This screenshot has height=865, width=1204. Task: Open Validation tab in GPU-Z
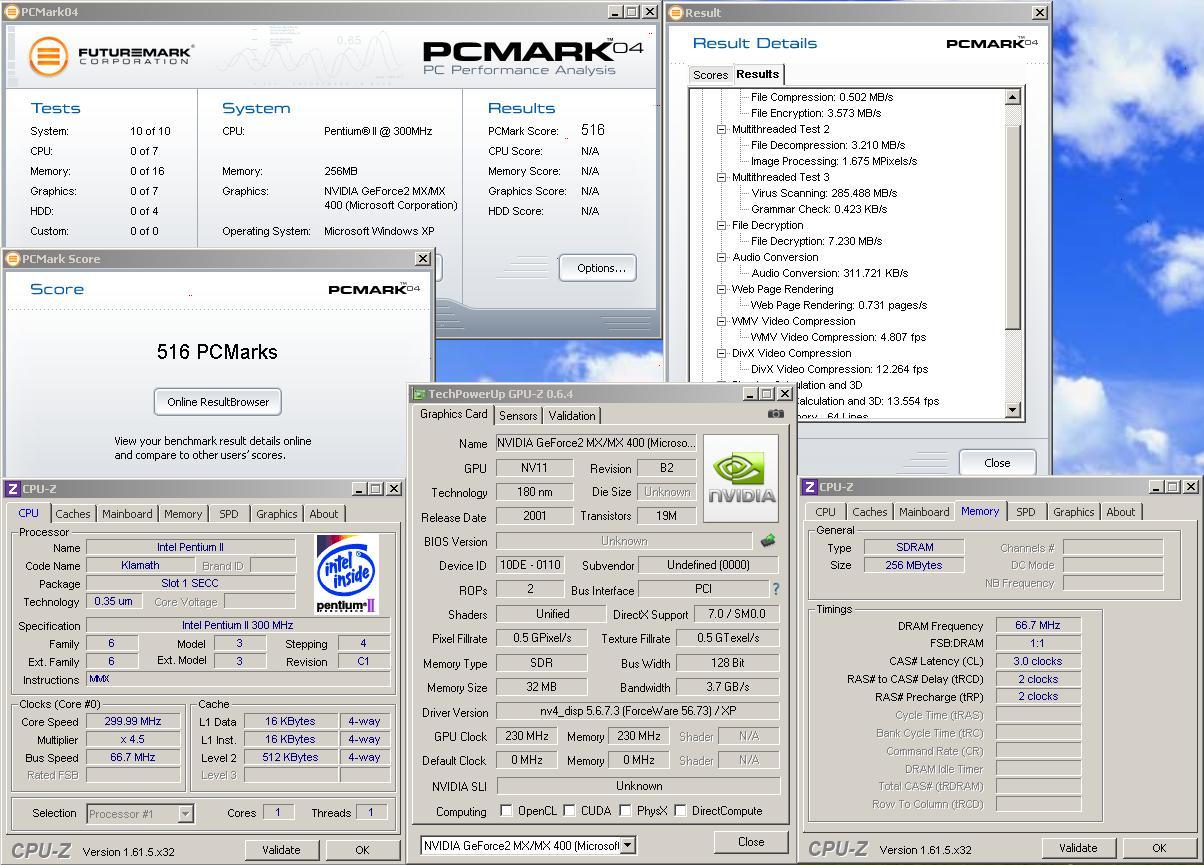[572, 416]
